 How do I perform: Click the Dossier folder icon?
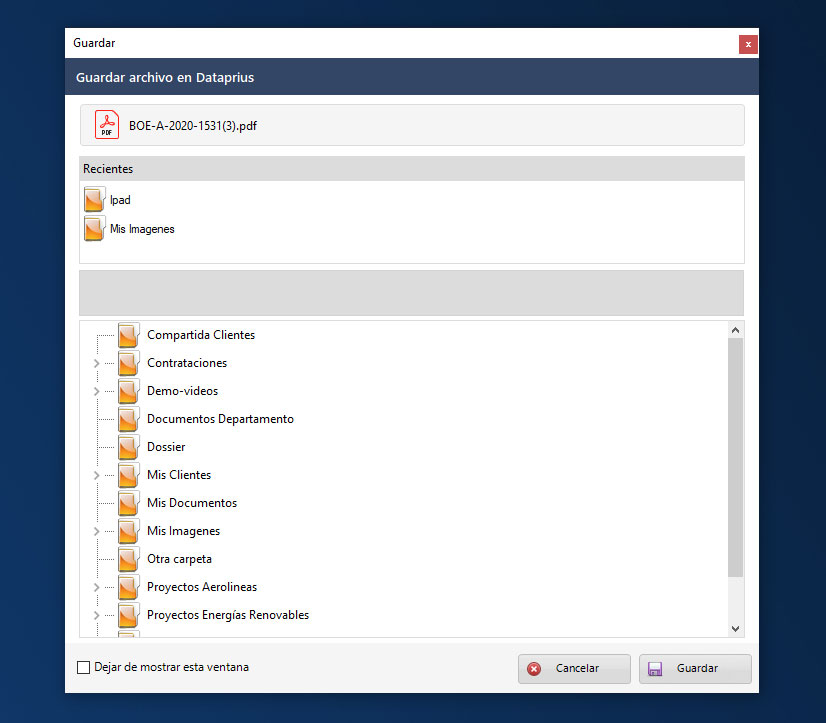pyautogui.click(x=129, y=446)
